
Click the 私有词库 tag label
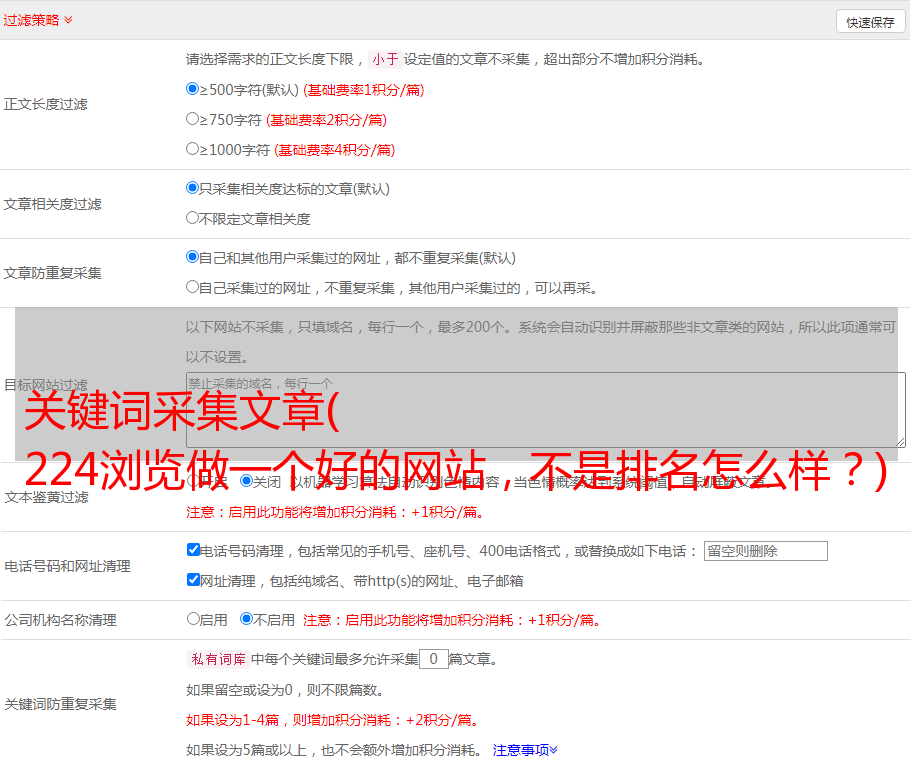[216, 659]
